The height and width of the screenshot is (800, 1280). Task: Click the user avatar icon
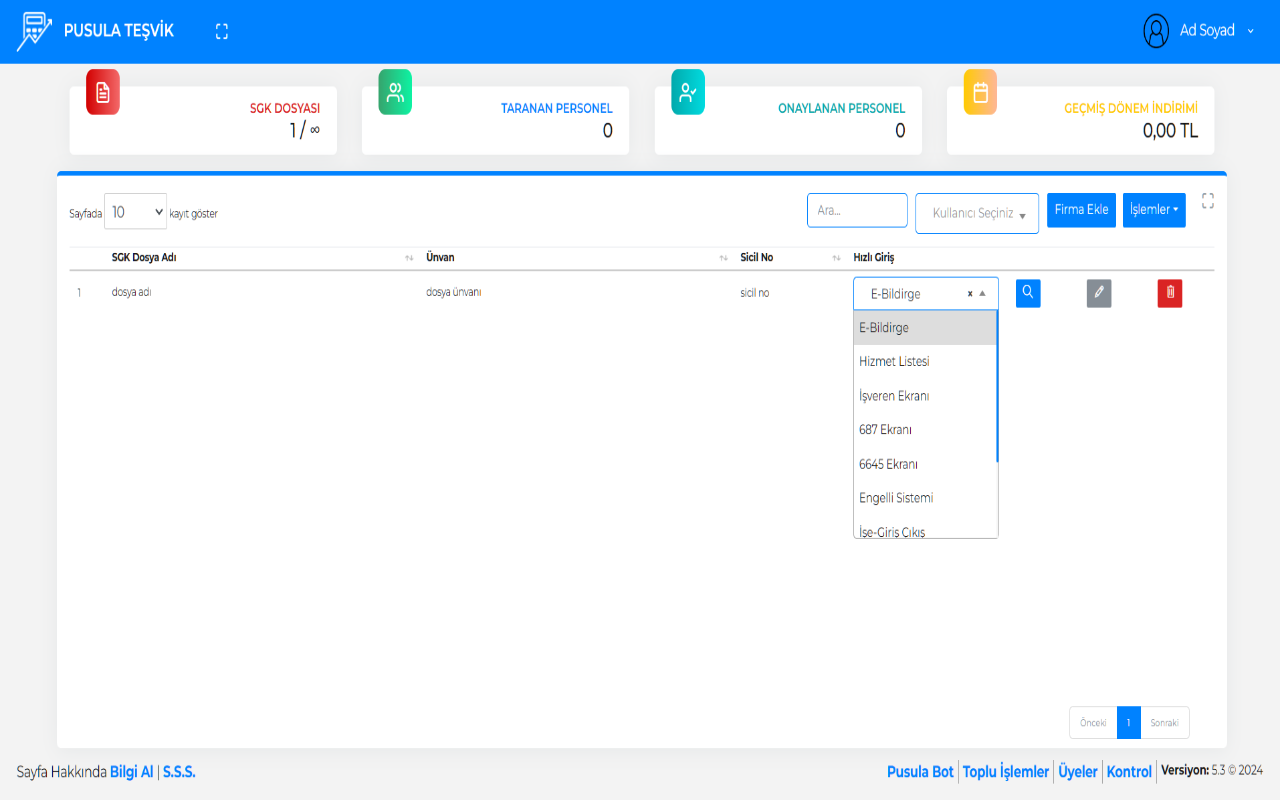(1156, 31)
